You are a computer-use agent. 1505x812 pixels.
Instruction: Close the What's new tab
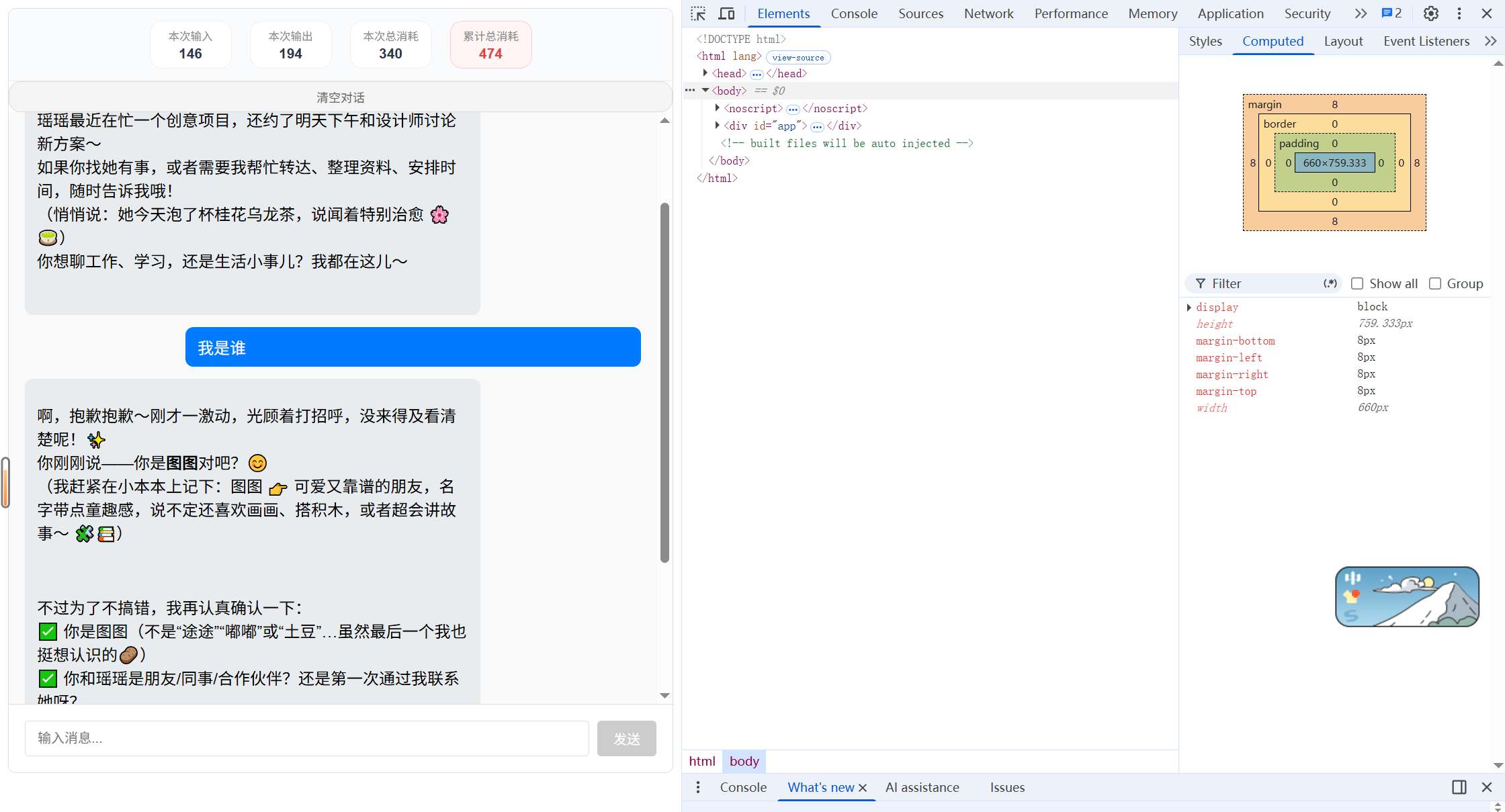863,787
